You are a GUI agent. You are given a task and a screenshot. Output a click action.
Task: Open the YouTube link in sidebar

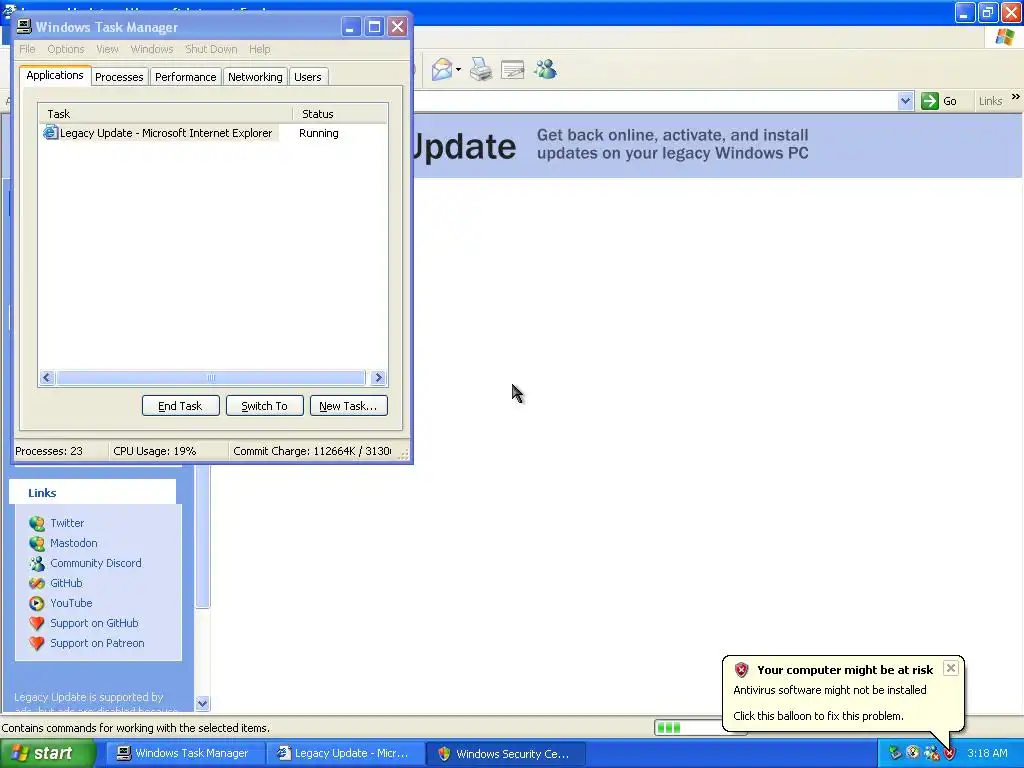click(71, 603)
